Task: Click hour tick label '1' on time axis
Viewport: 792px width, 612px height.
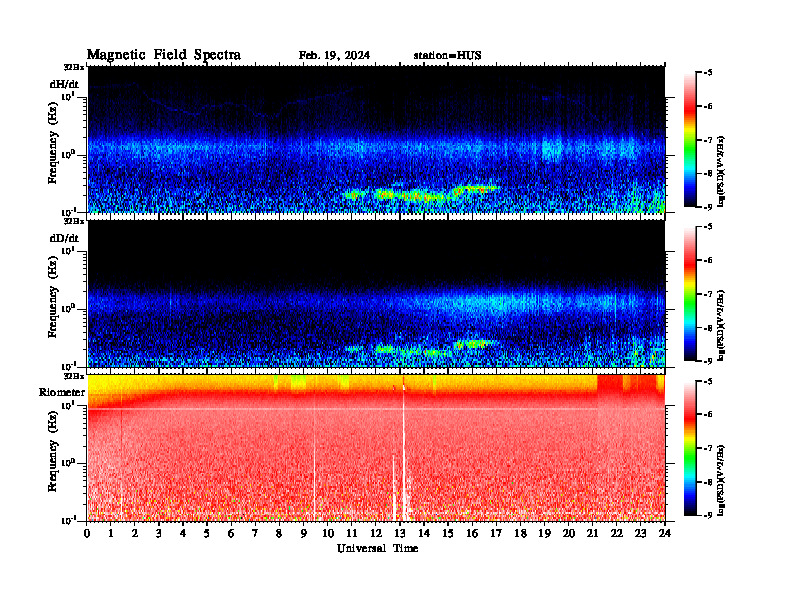Action: point(111,533)
